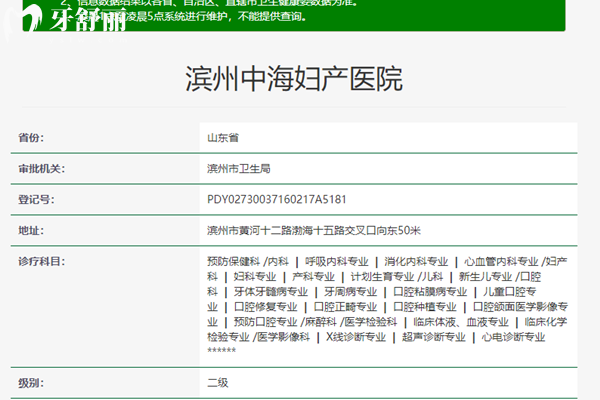Click 心电诊断专业 in the department list
This screenshot has width=600, height=400.
click(x=513, y=337)
